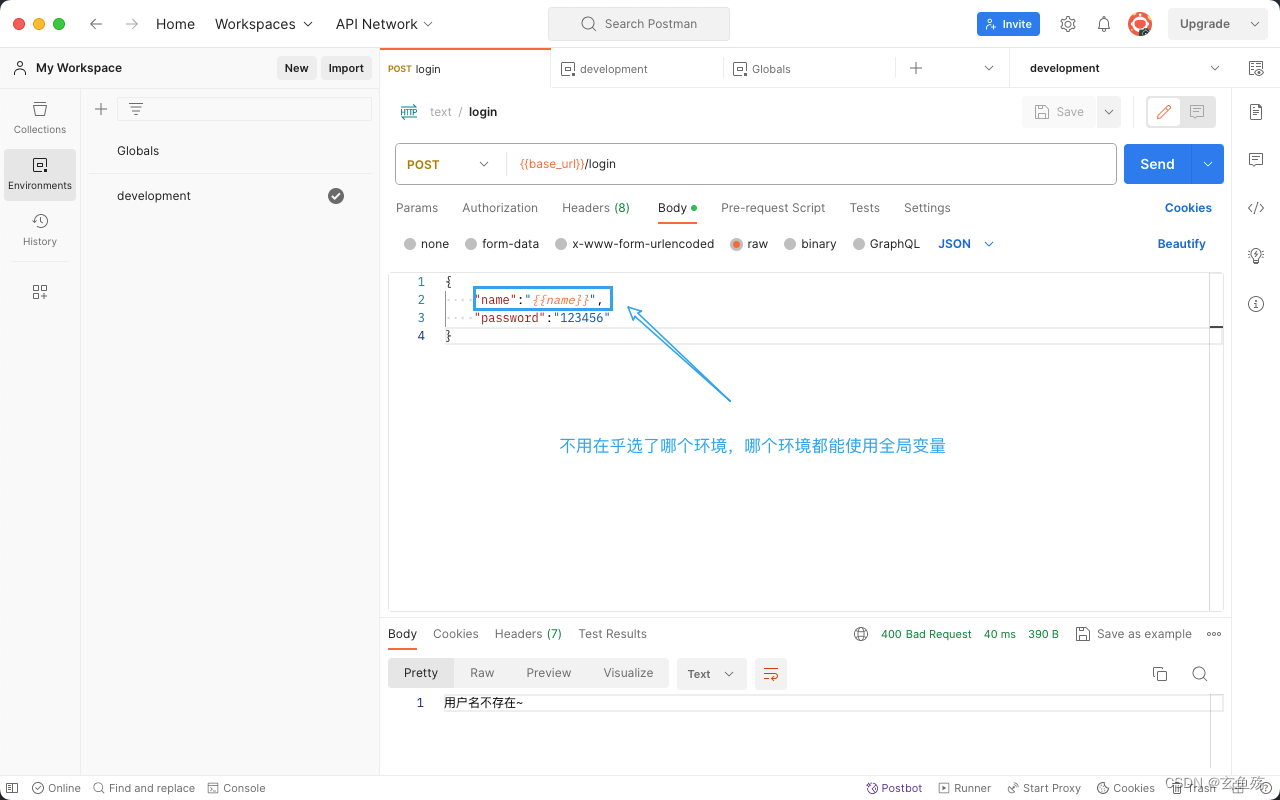
Task: Open the Related requests lightbulb icon
Action: pyautogui.click(x=1256, y=256)
